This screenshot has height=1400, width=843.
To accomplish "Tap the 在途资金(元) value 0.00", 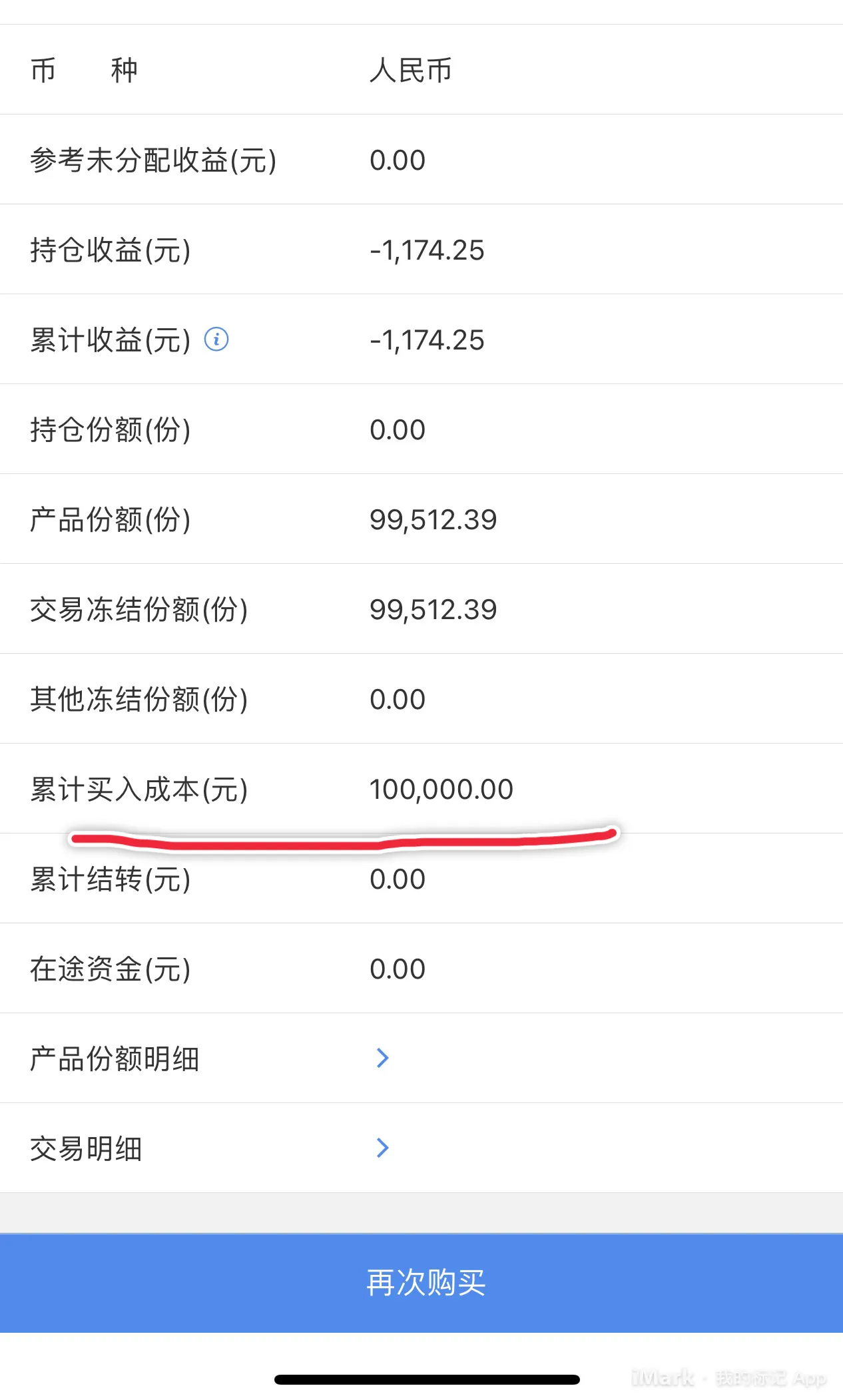I will point(398,969).
